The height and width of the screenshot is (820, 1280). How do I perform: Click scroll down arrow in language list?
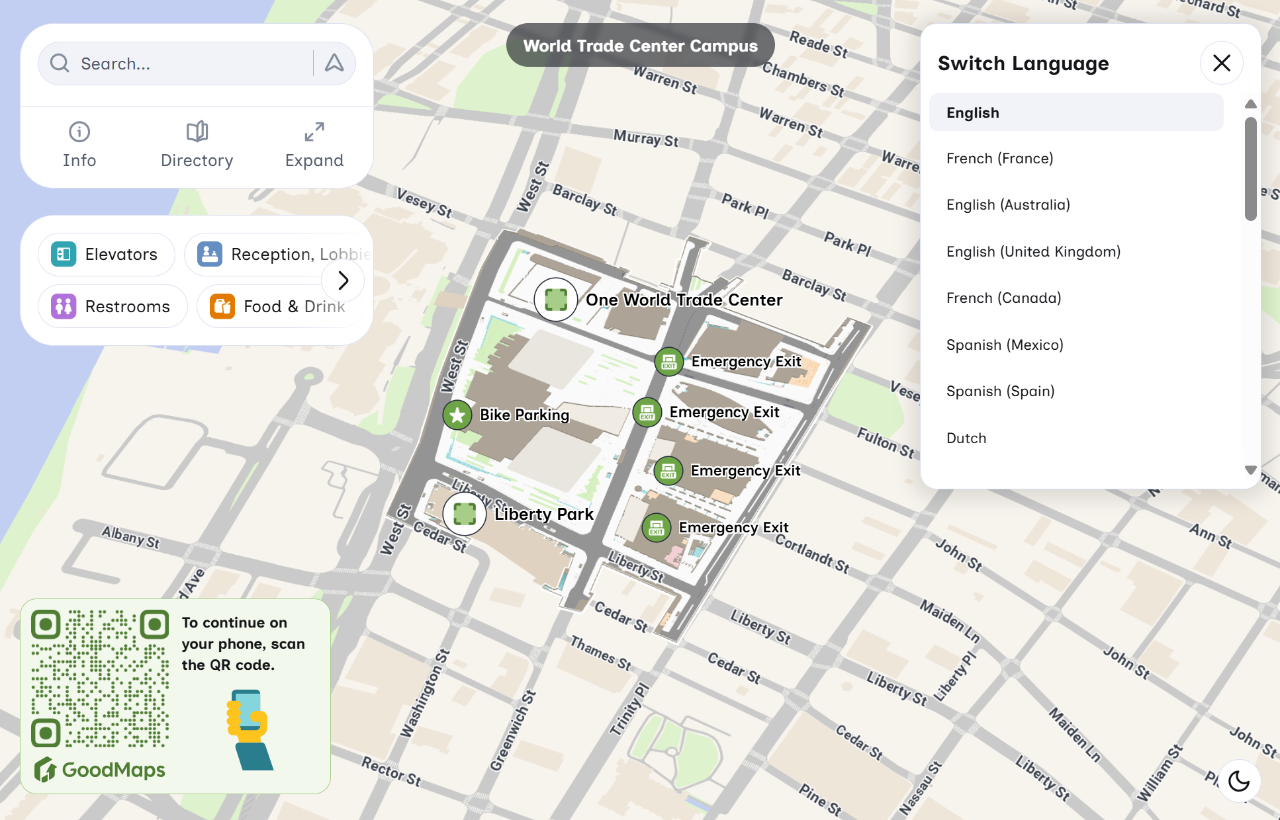(1250, 469)
